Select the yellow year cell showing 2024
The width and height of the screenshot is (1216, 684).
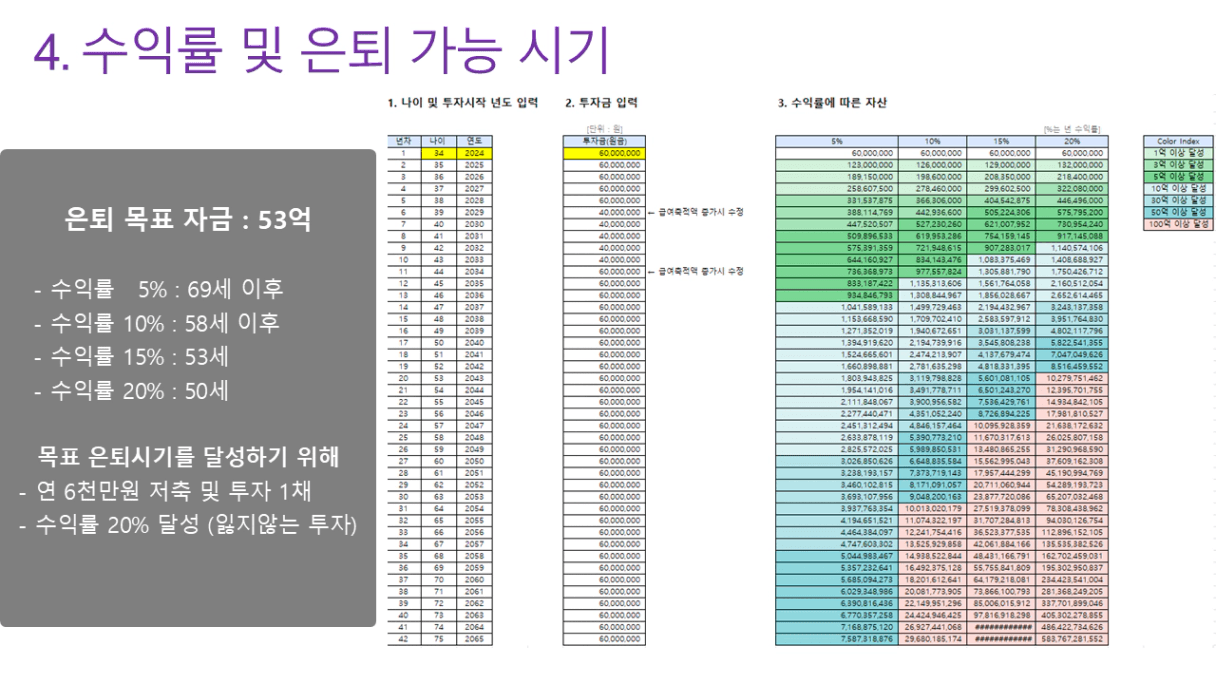tap(474, 153)
